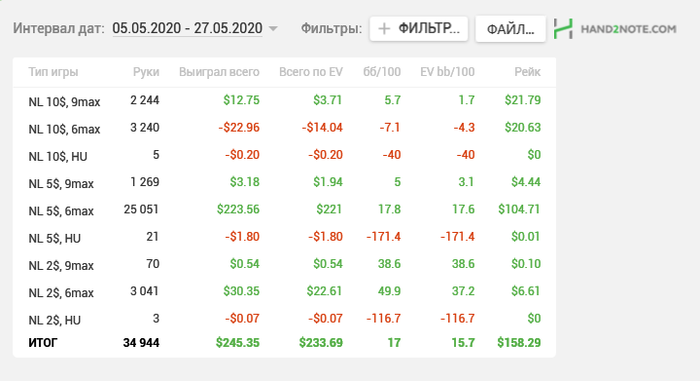
Task: Sort by the Выиграл всего column header
Action: click(x=219, y=72)
